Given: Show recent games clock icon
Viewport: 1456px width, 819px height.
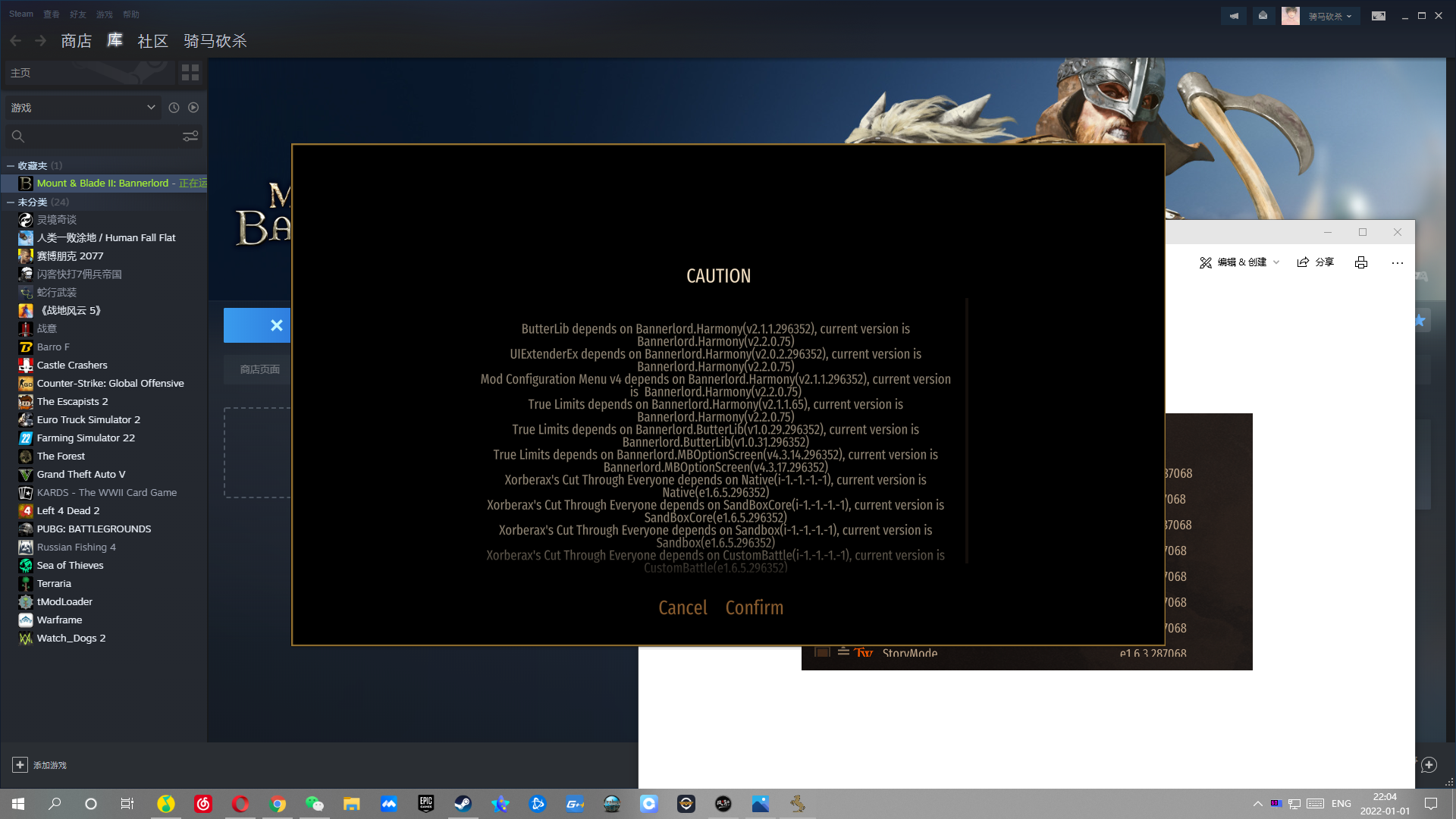Looking at the screenshot, I should 174,108.
